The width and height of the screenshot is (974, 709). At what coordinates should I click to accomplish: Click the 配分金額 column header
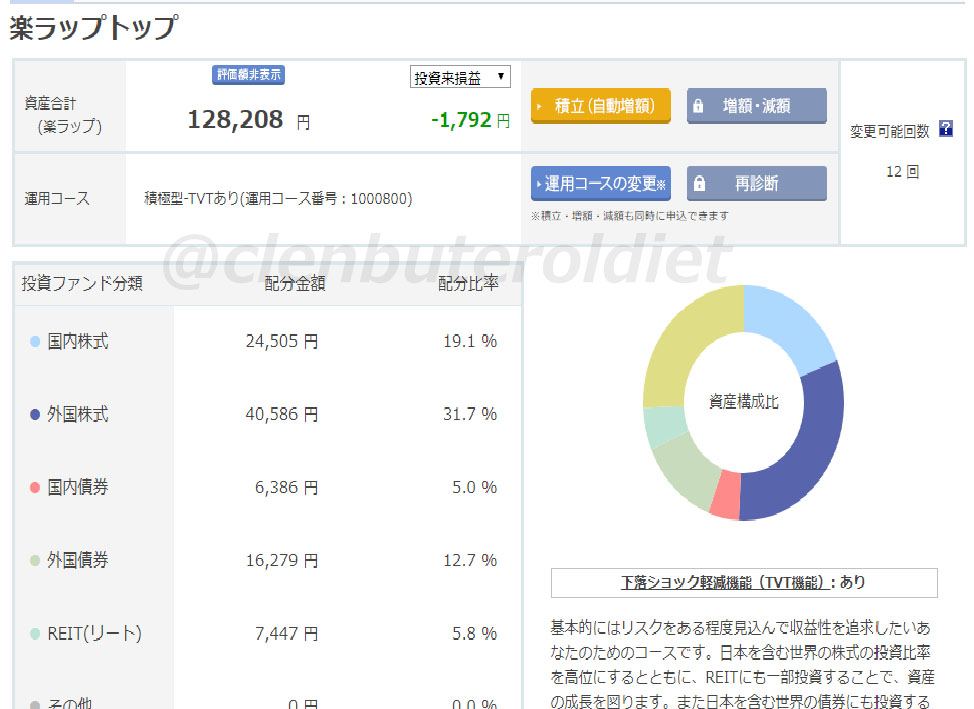click(295, 284)
